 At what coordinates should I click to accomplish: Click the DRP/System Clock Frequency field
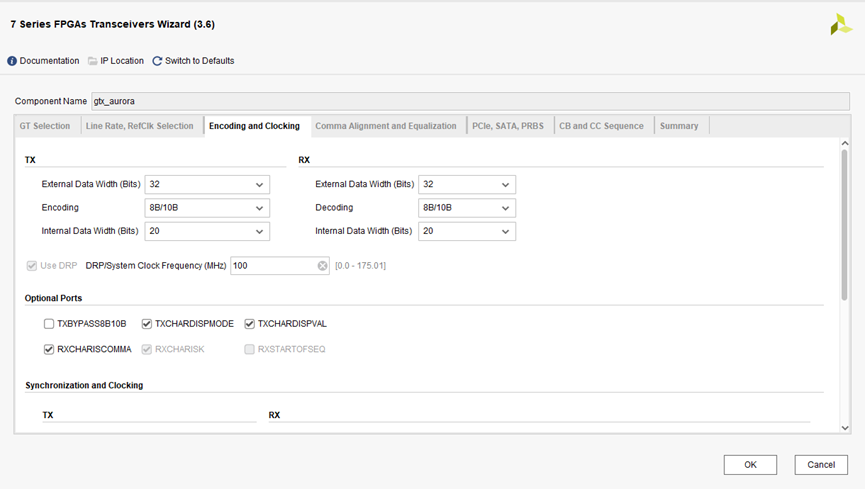tap(272, 266)
